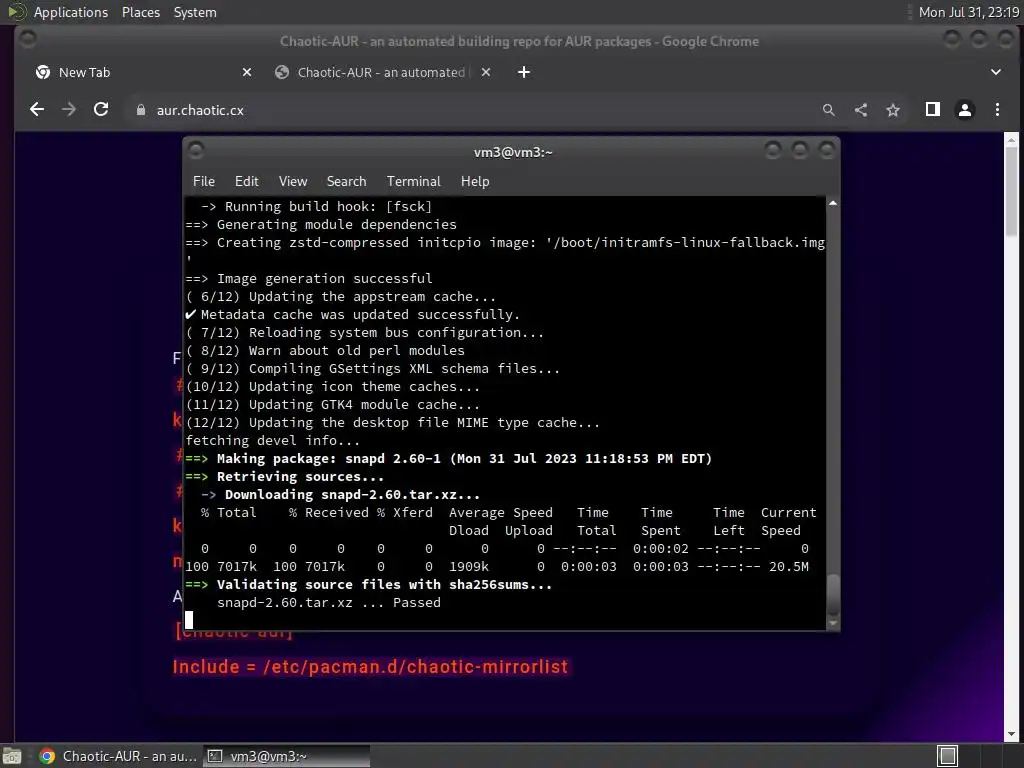Viewport: 1024px width, 768px height.
Task: Click 'Updating GTK4 module cache' line
Action: 333,404
